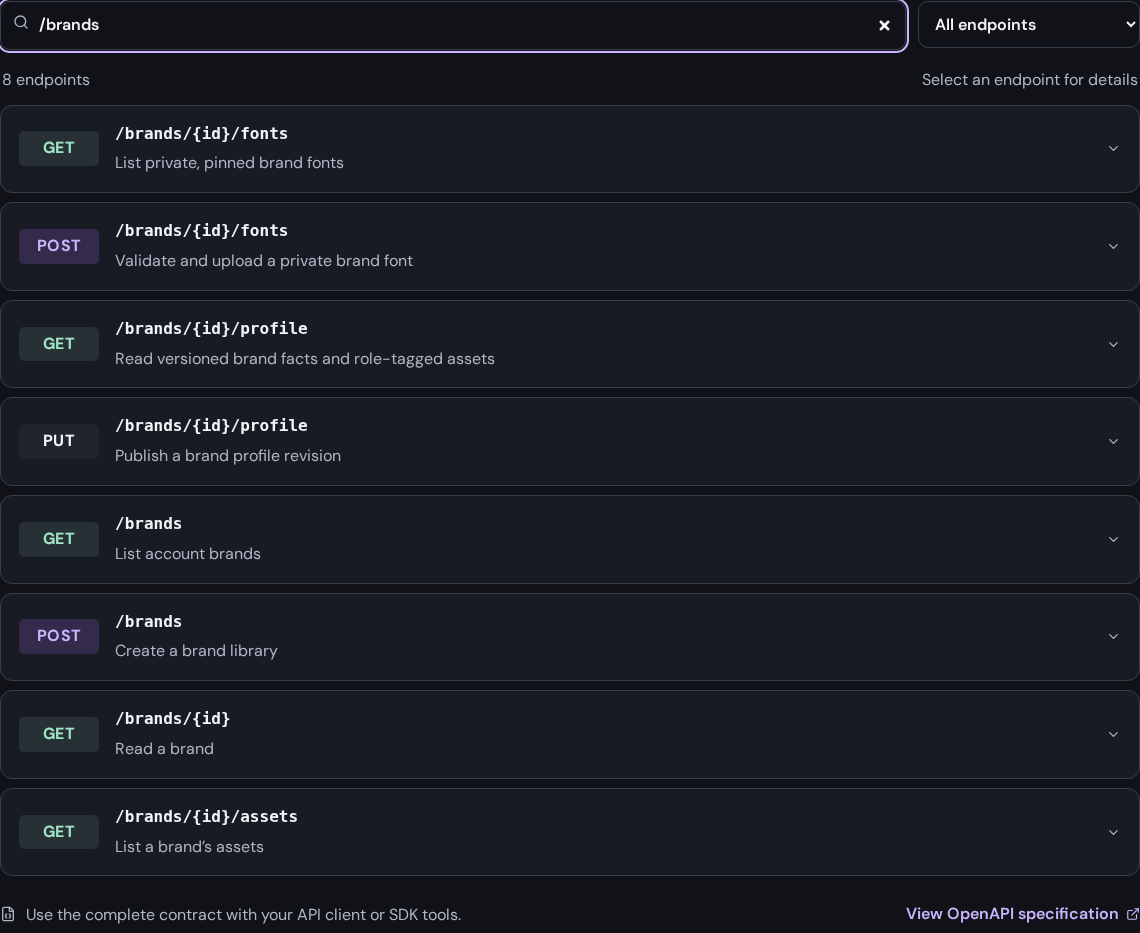
Task: Click GET badge for brand profile
Action: click(x=59, y=344)
